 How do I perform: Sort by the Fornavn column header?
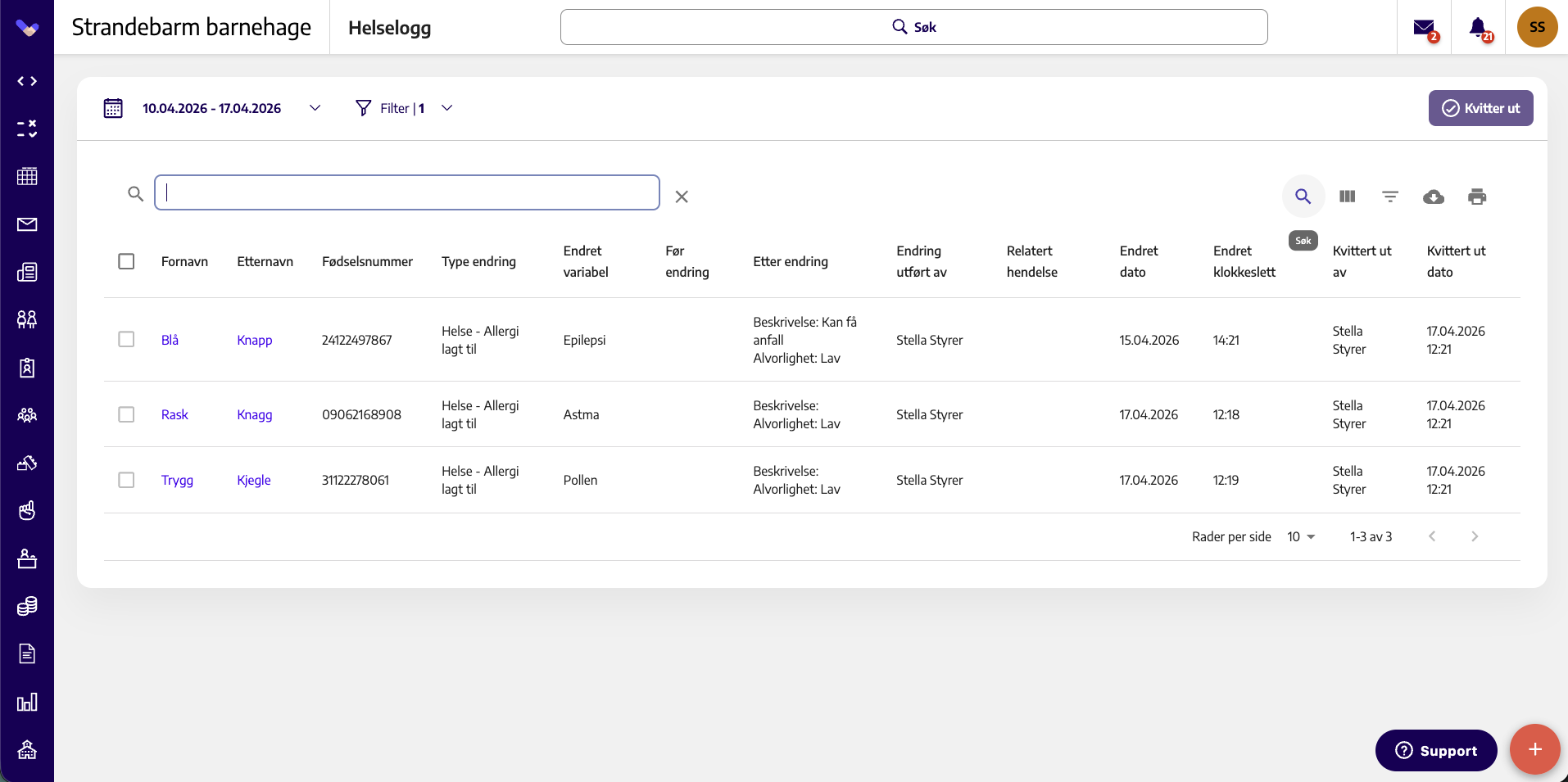[x=184, y=261]
